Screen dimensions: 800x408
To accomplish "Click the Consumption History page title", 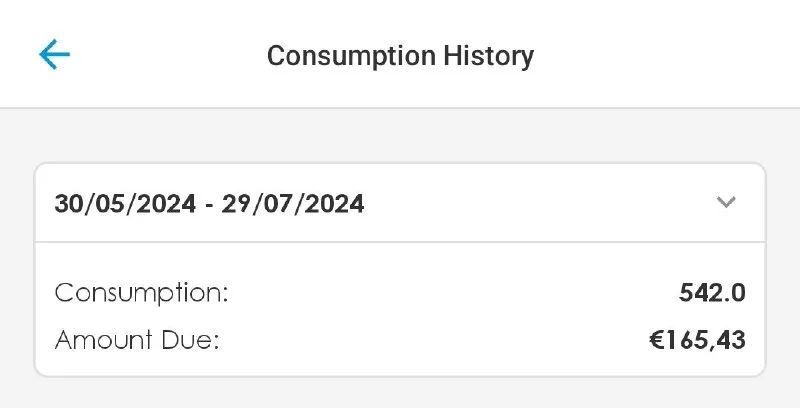I will (x=400, y=55).
